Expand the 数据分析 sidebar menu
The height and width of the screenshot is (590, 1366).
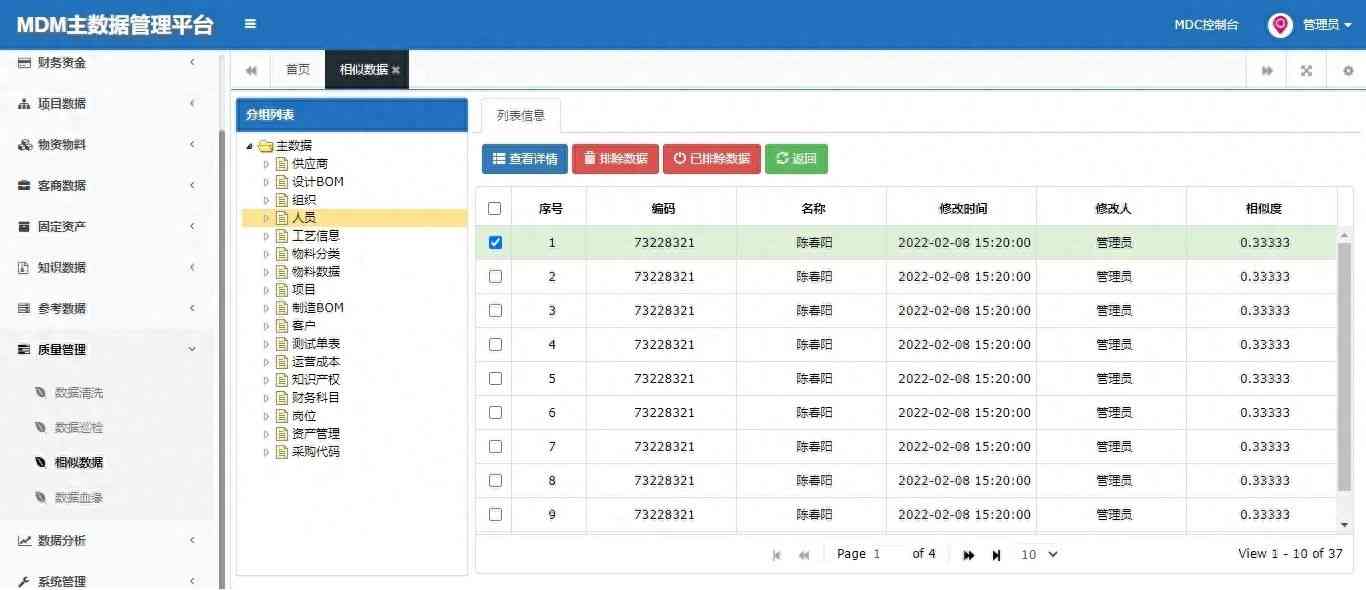pos(107,541)
